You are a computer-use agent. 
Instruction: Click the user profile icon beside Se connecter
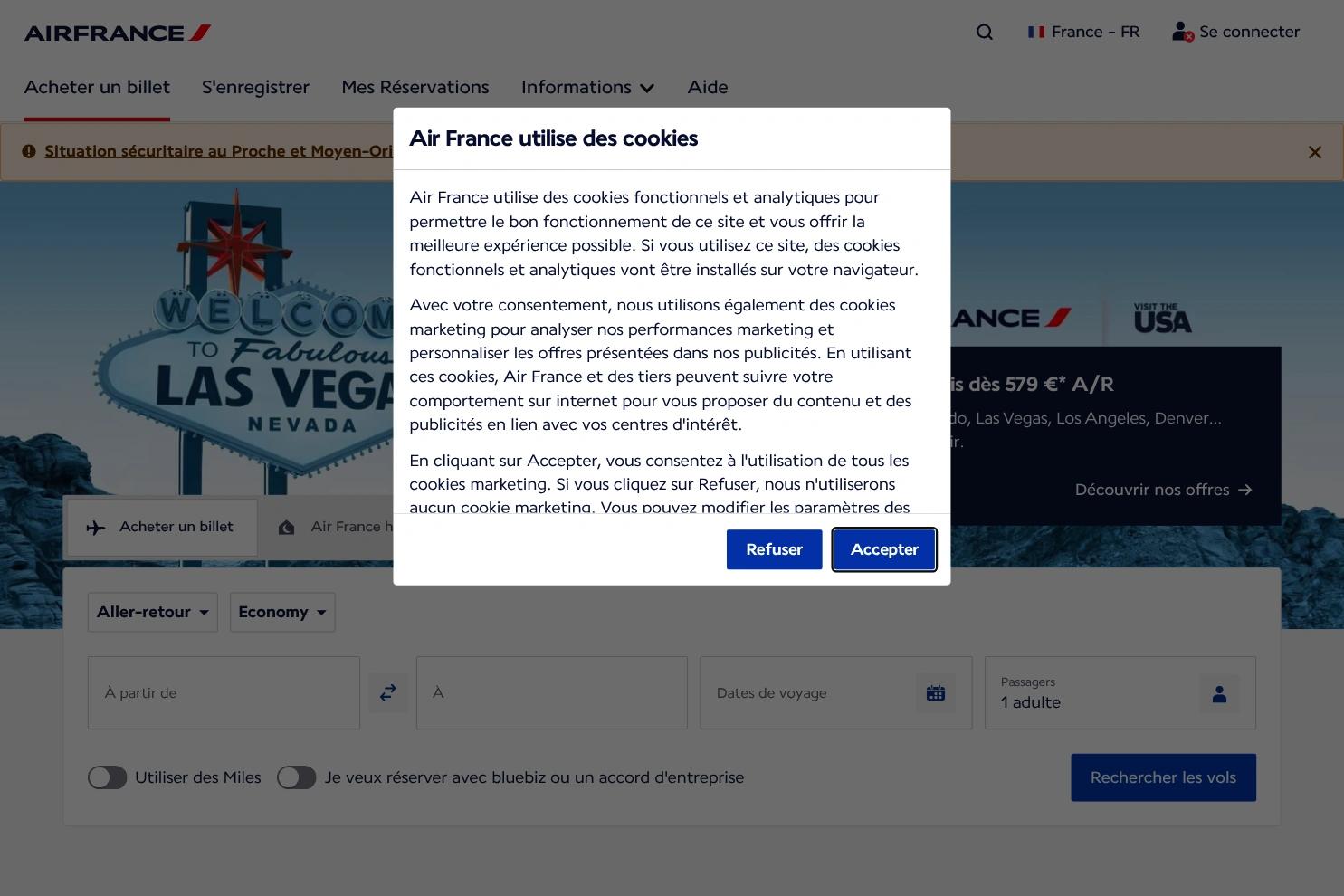tap(1182, 33)
